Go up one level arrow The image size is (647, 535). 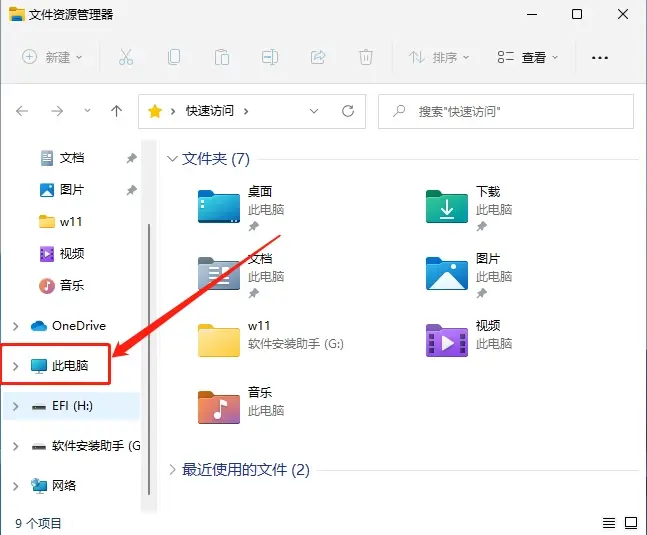point(116,111)
